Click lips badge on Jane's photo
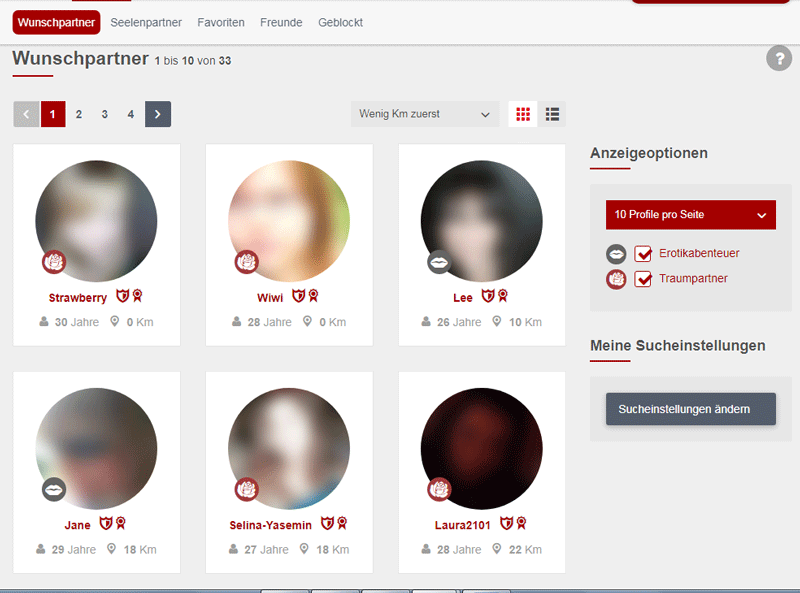 coord(54,490)
